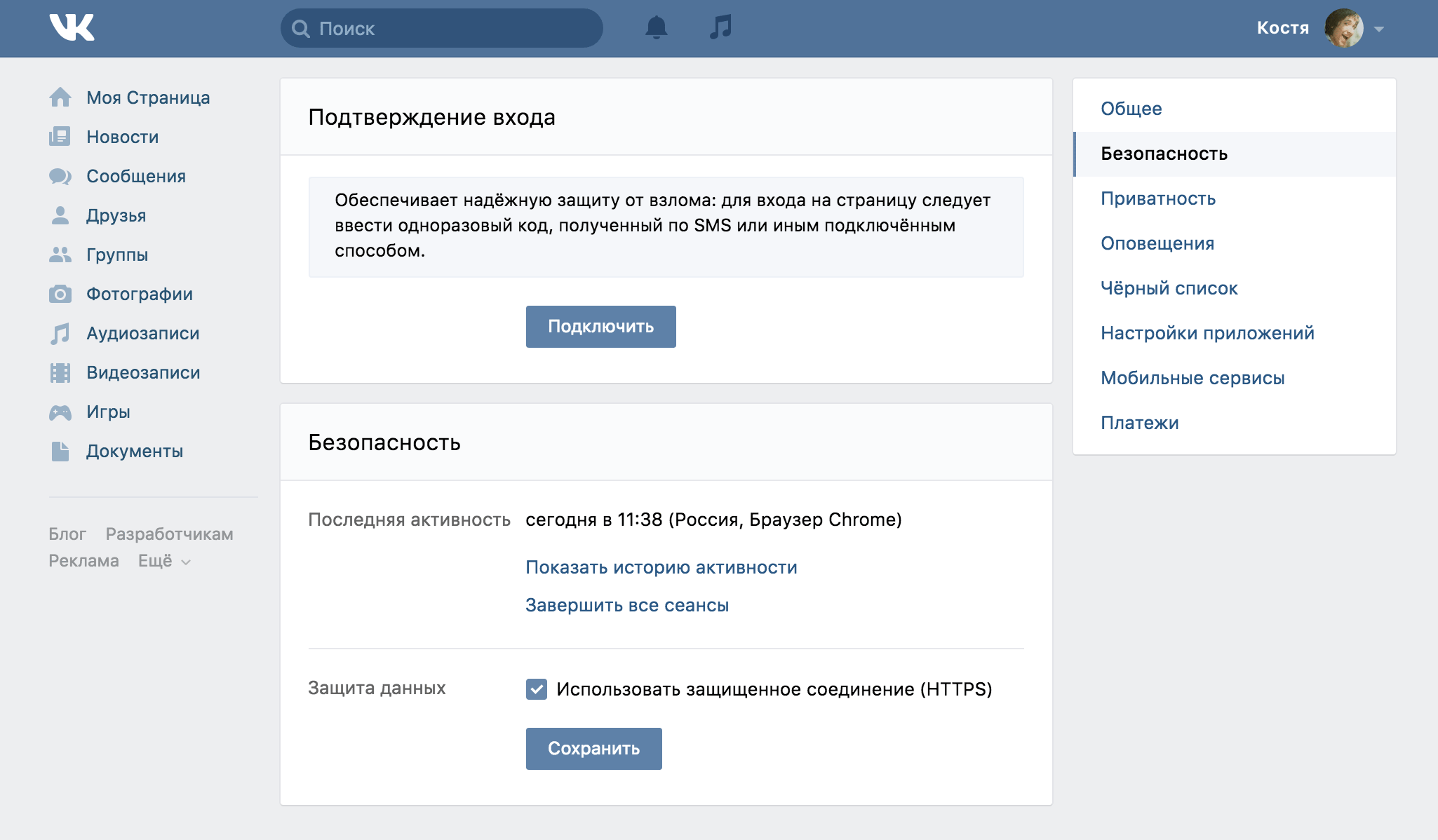Click Завершить все сеансы link
Image resolution: width=1438 pixels, height=840 pixels.
[627, 605]
